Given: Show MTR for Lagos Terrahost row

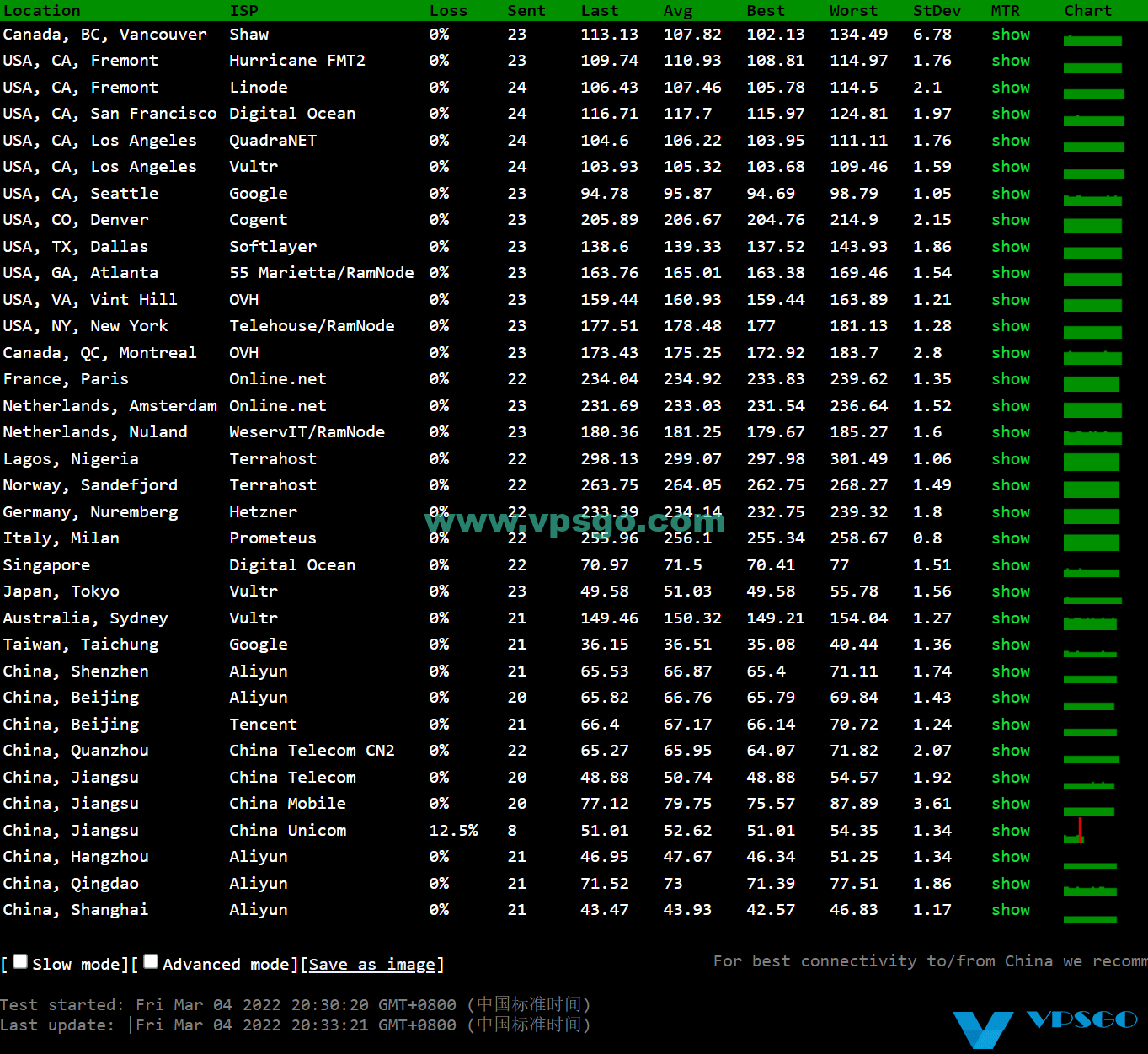Looking at the screenshot, I should pyautogui.click(x=1011, y=459).
